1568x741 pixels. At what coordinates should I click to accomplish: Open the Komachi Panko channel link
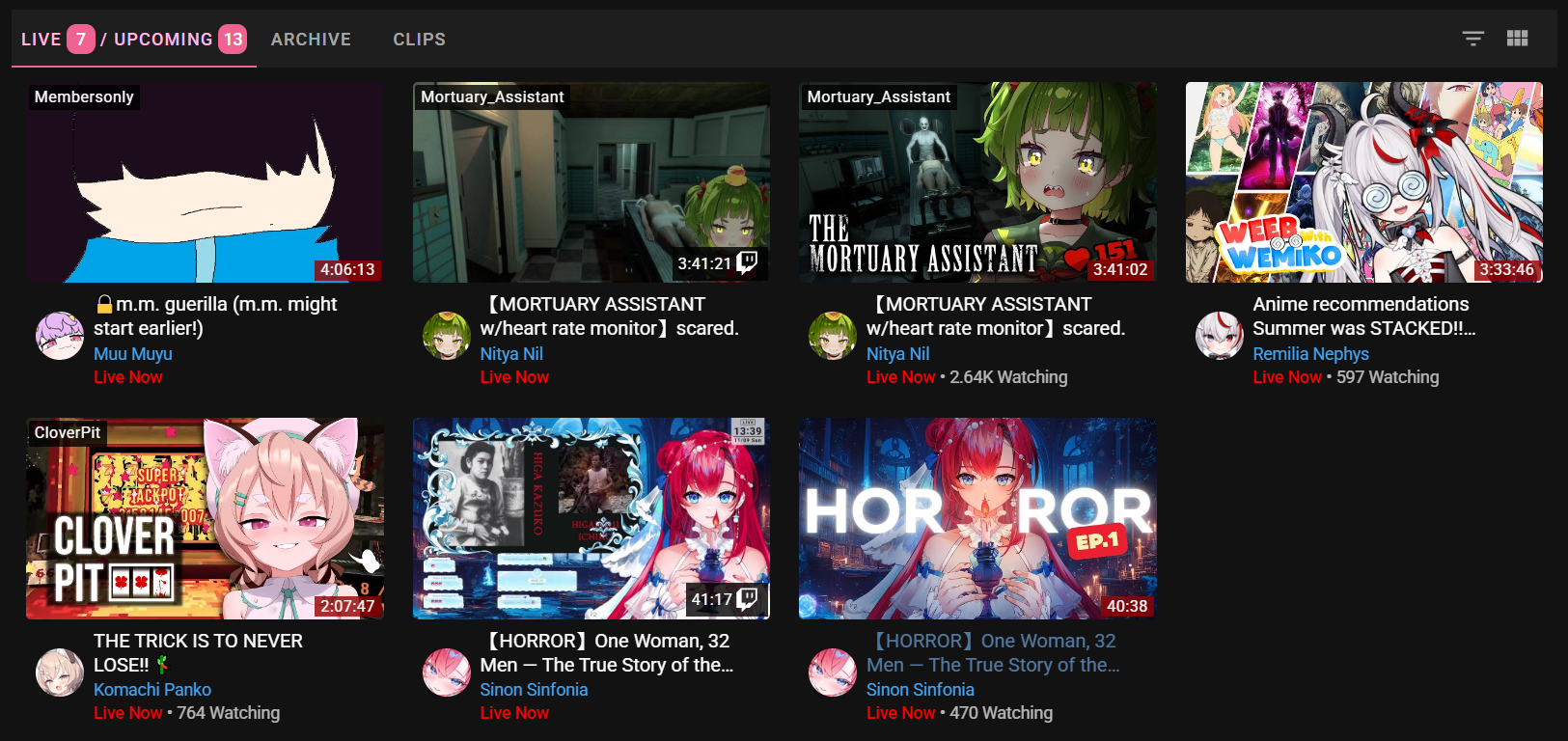coord(152,690)
